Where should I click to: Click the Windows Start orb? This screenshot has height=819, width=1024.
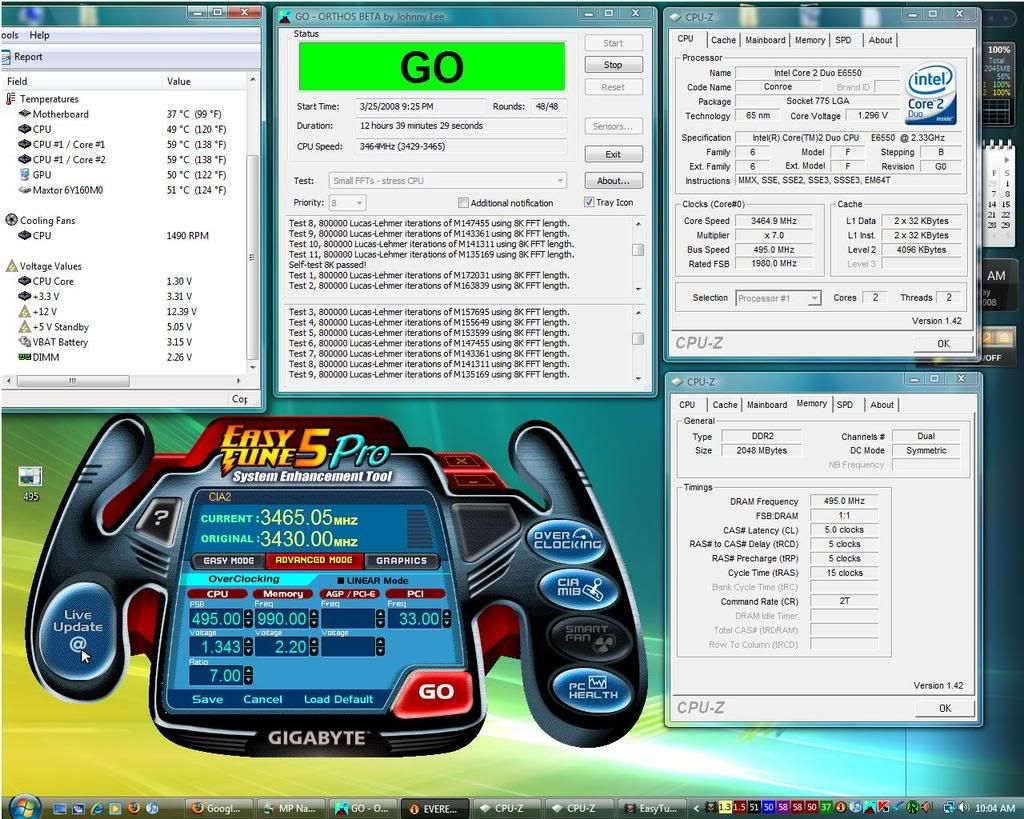22,806
